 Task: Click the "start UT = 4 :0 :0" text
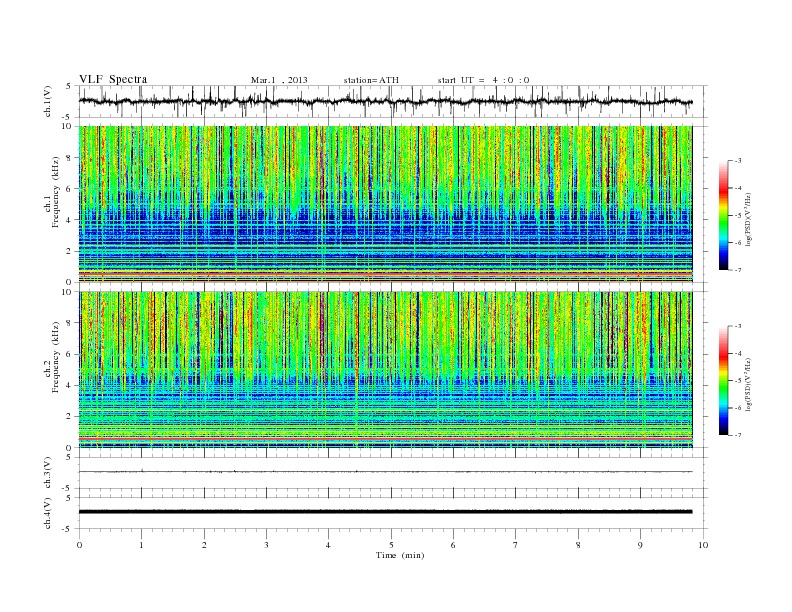point(483,80)
